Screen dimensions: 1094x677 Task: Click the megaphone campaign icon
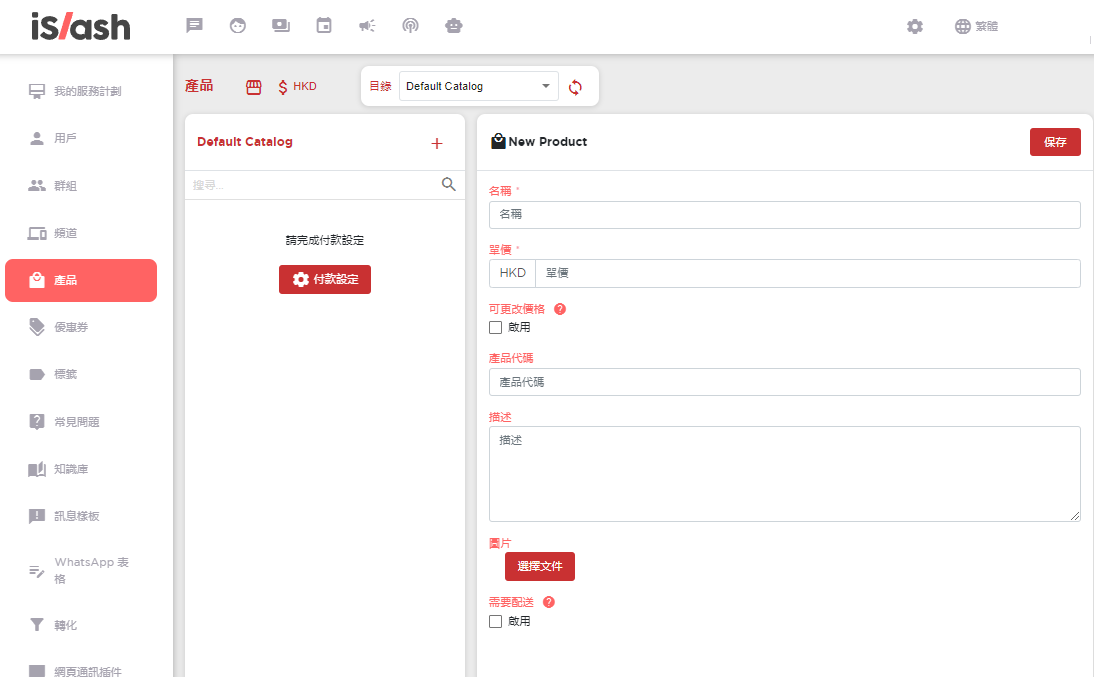click(367, 26)
